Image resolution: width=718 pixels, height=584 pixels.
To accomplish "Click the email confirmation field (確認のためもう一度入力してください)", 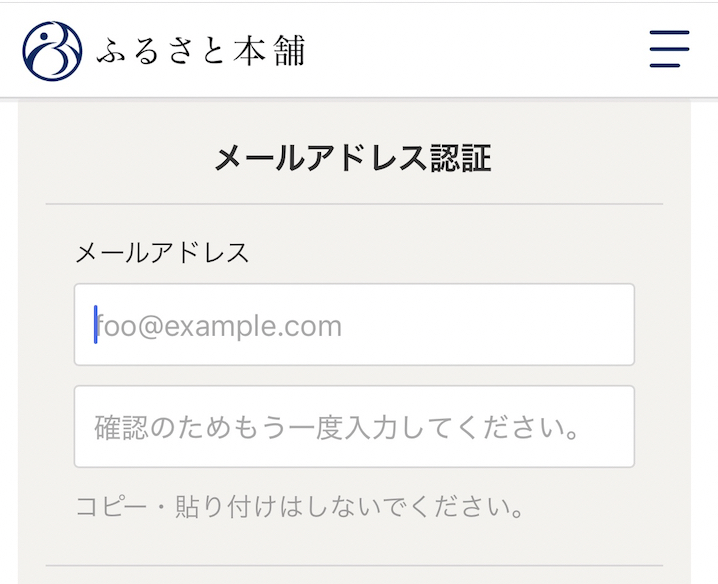I will pyautogui.click(x=354, y=427).
